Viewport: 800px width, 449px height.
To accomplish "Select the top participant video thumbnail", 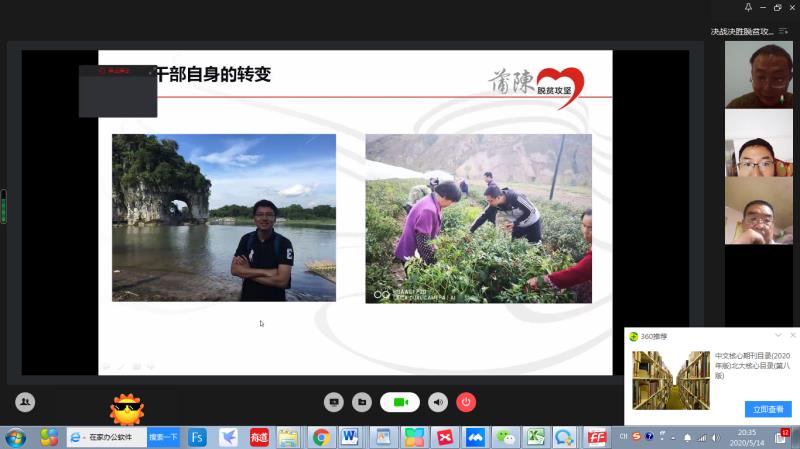I will tap(758, 74).
